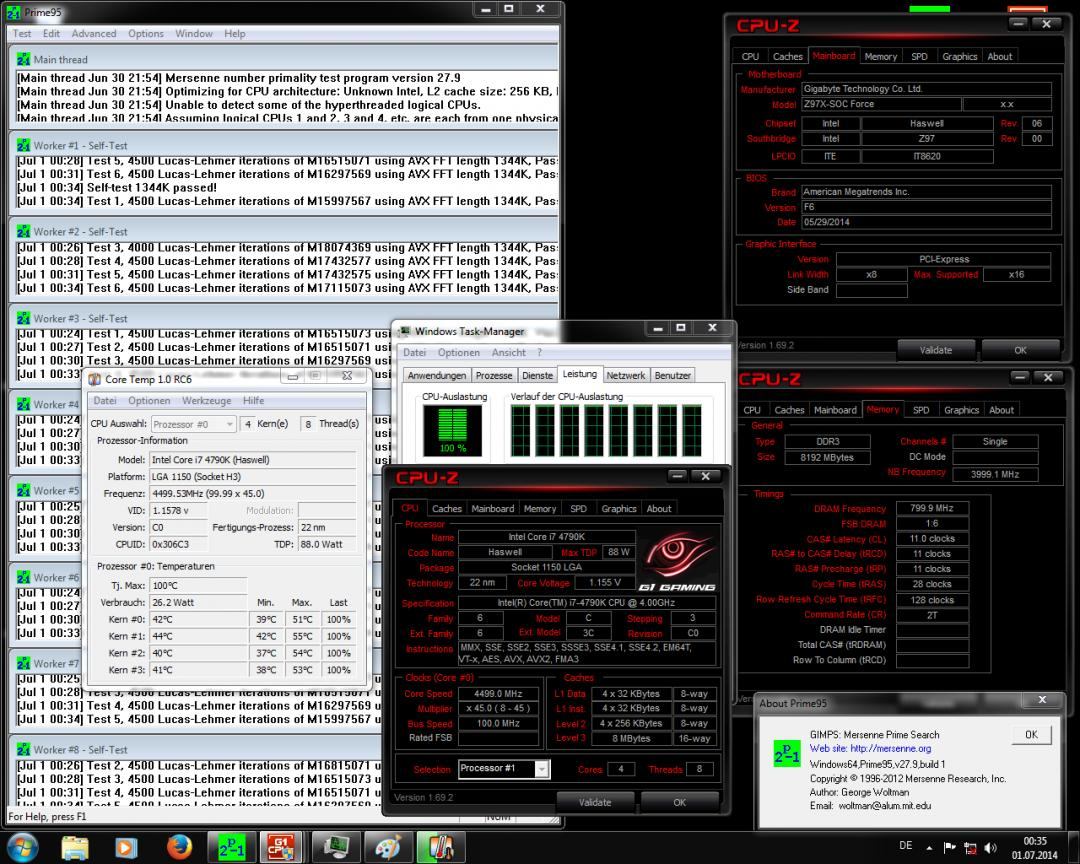Click the '4499.53MHz (99.99 x 45.0)' frequency value

click(253, 493)
